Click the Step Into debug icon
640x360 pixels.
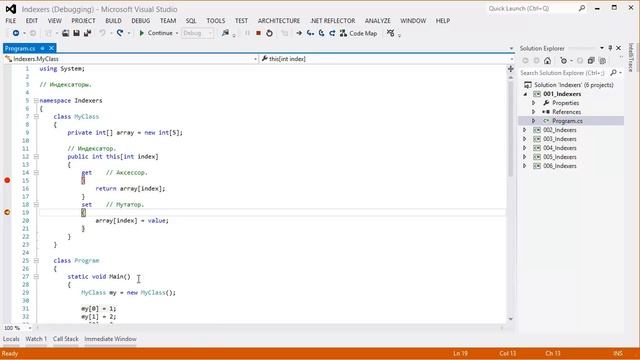click(311, 33)
